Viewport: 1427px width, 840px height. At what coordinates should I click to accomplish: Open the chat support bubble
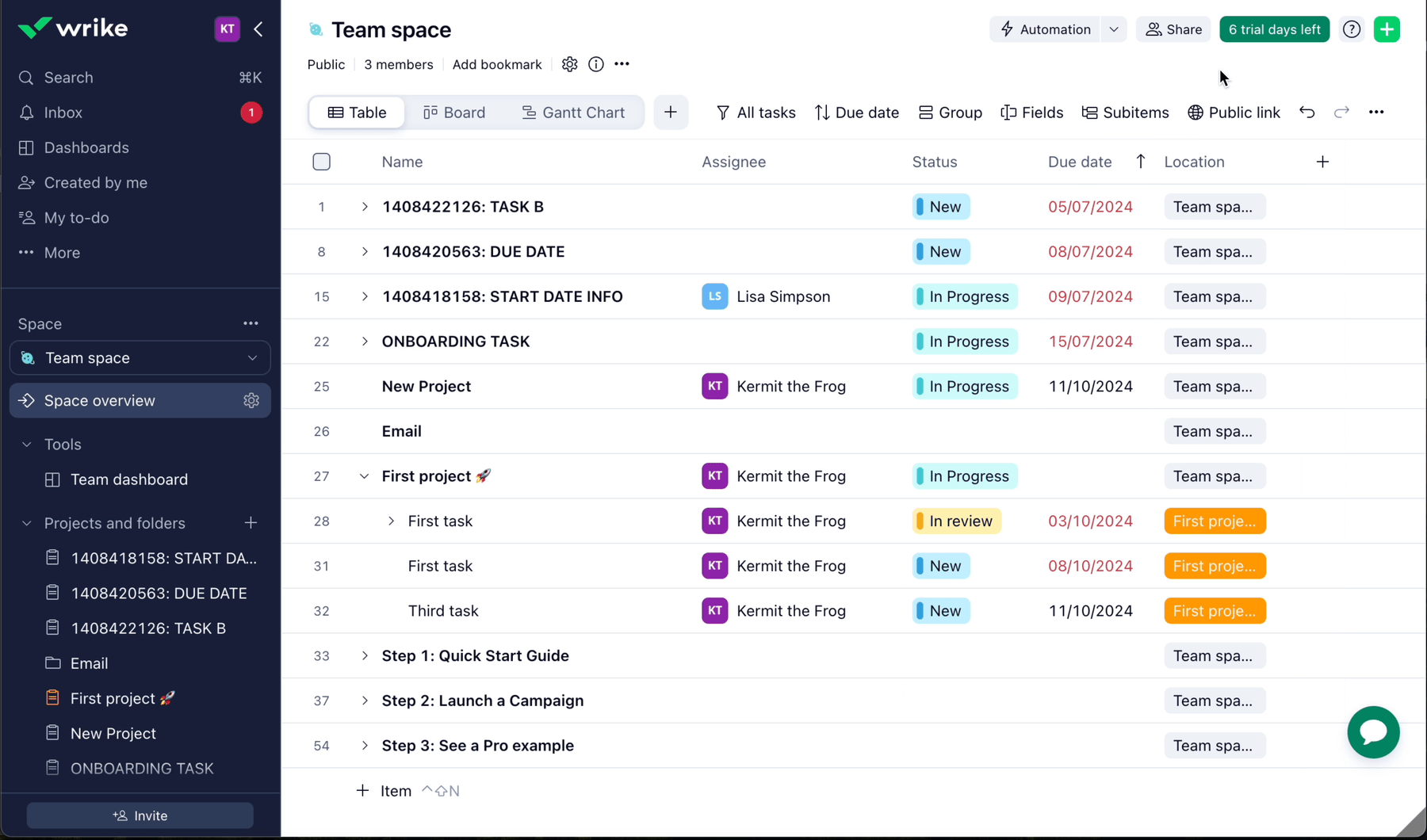point(1373,731)
